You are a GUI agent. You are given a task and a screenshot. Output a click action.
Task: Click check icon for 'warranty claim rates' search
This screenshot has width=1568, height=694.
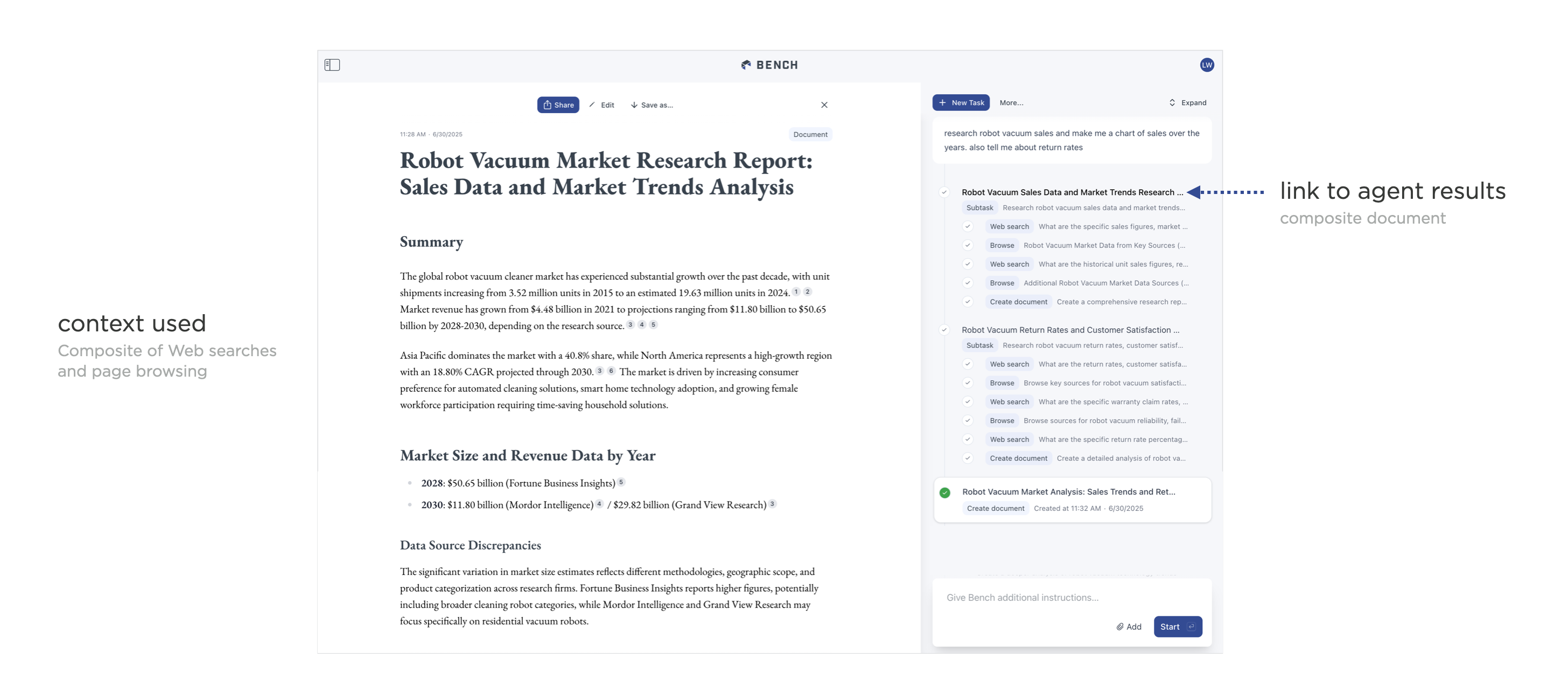click(968, 402)
